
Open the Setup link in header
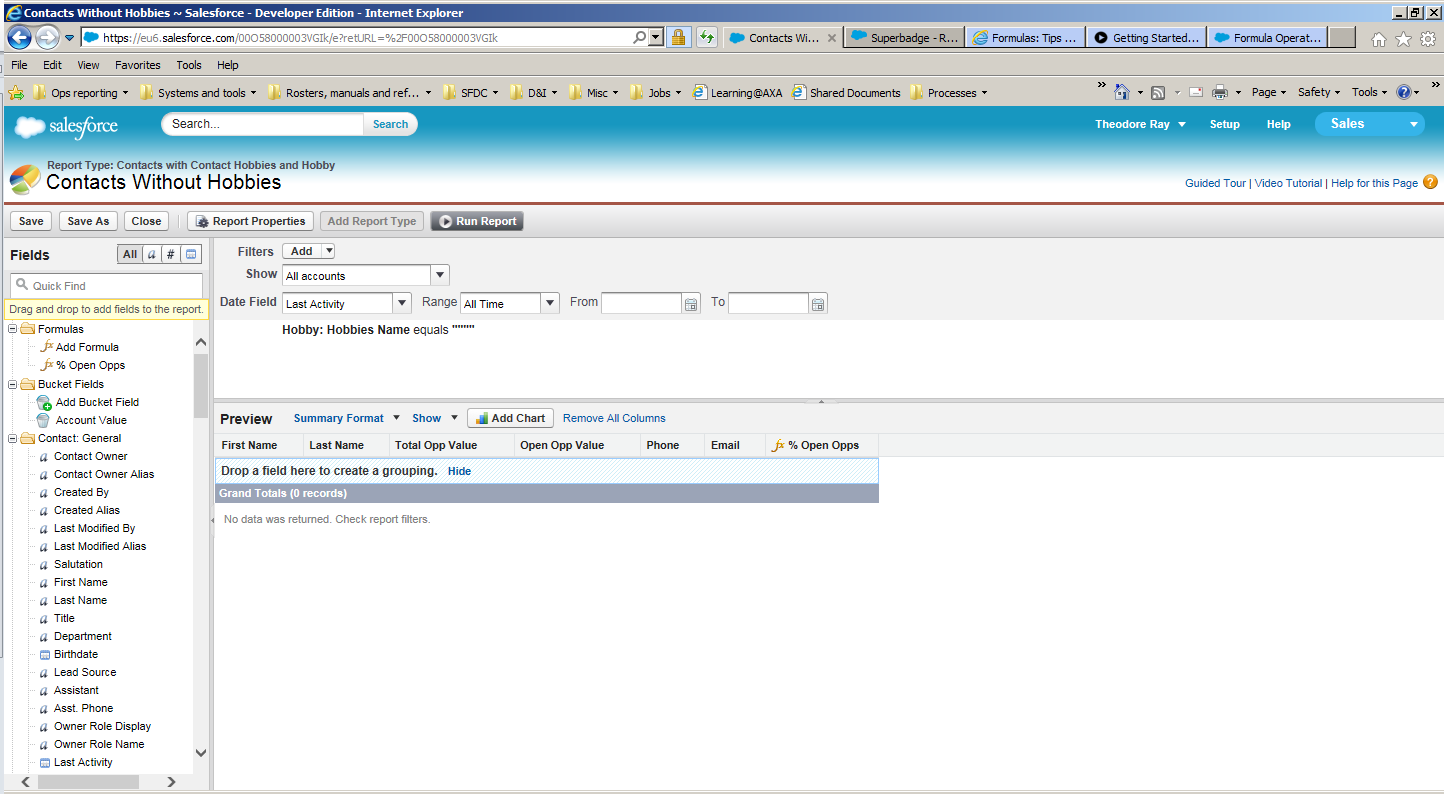pos(1224,124)
